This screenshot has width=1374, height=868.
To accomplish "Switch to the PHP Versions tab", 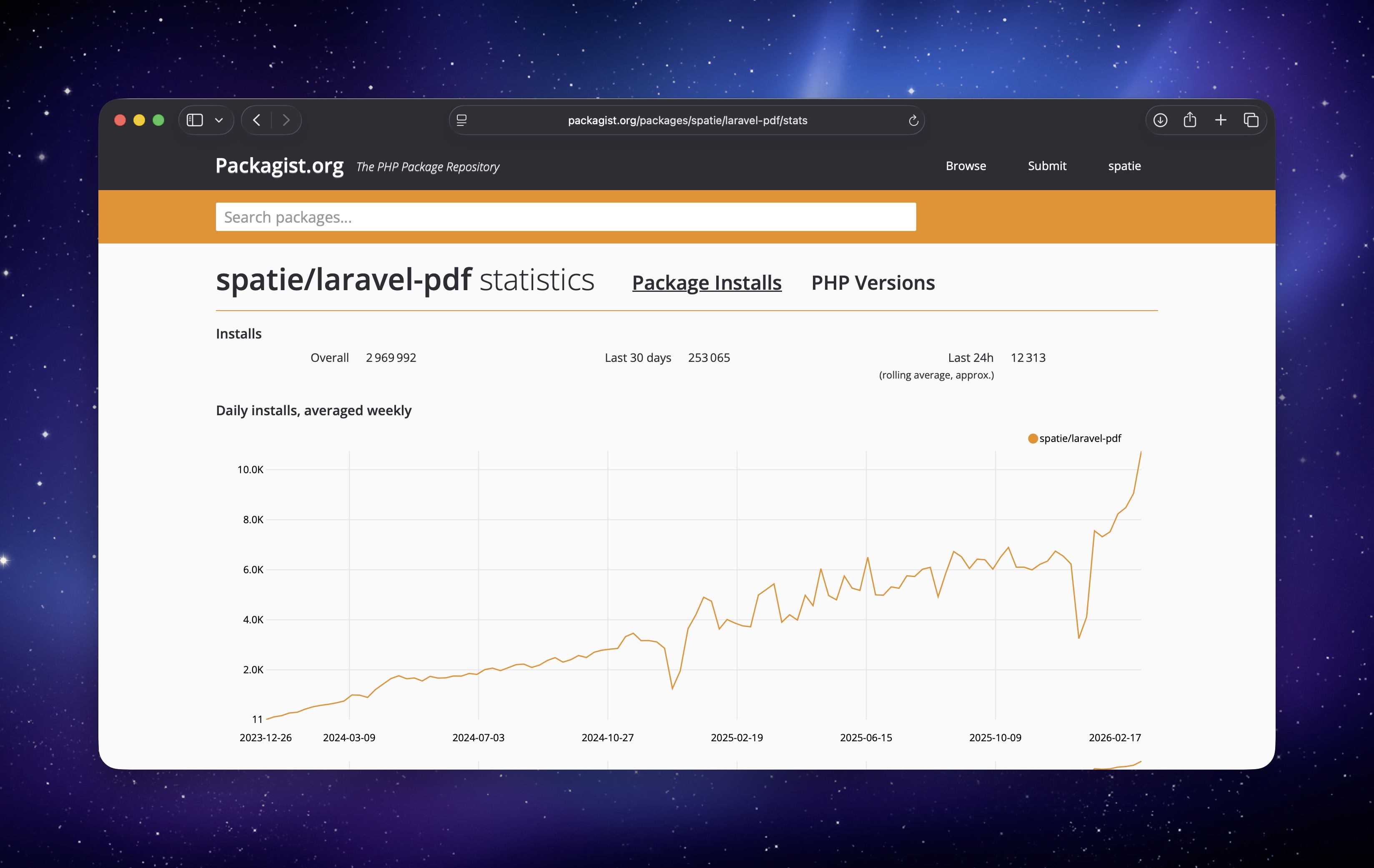I will [873, 283].
